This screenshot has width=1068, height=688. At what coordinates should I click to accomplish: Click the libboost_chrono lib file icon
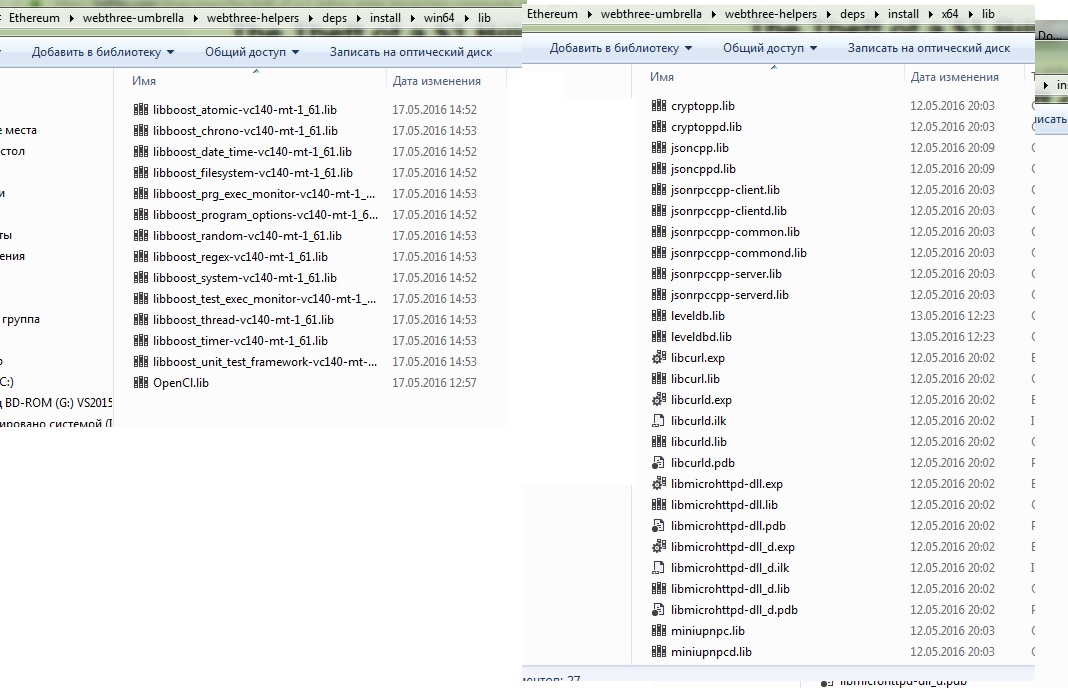tap(141, 130)
